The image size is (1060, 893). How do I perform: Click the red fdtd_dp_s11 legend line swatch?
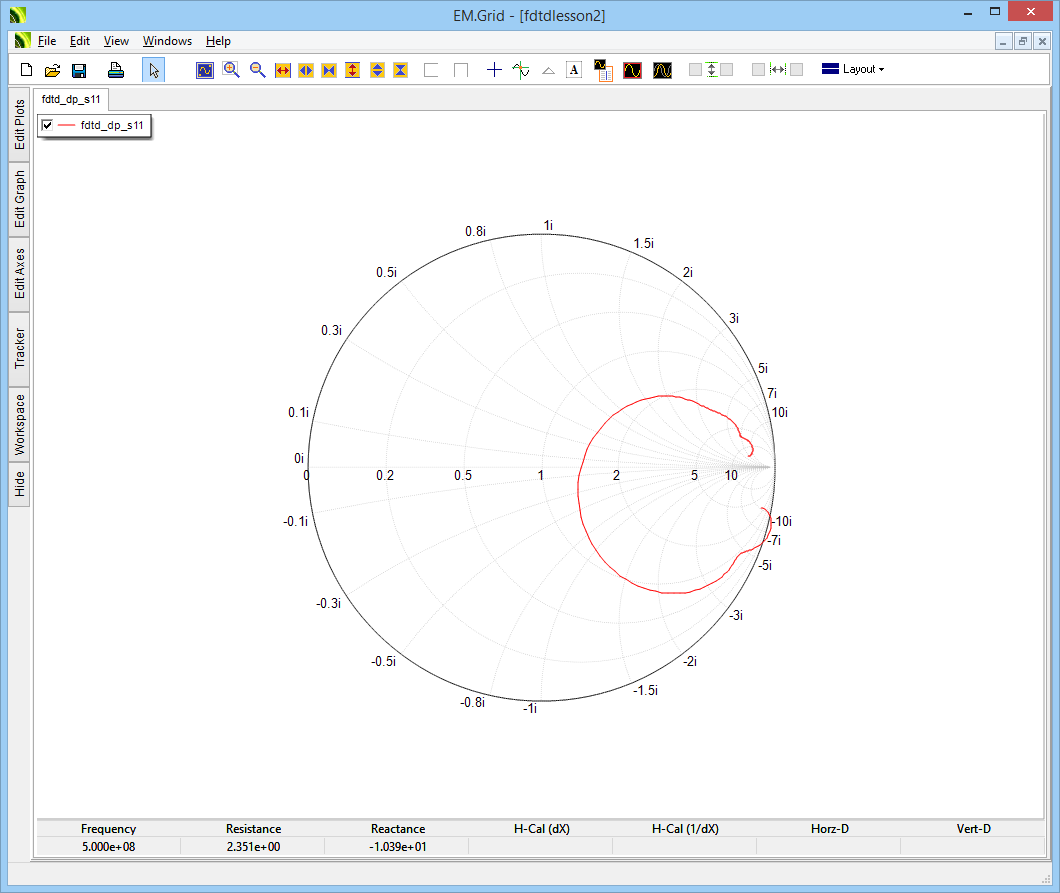tap(66, 126)
